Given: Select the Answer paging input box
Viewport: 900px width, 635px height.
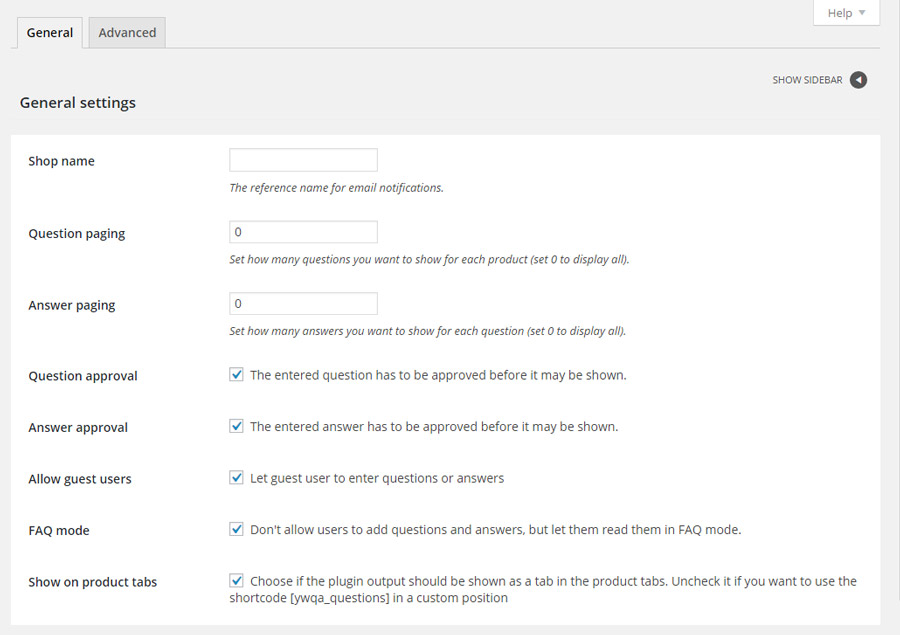Looking at the screenshot, I should point(303,303).
